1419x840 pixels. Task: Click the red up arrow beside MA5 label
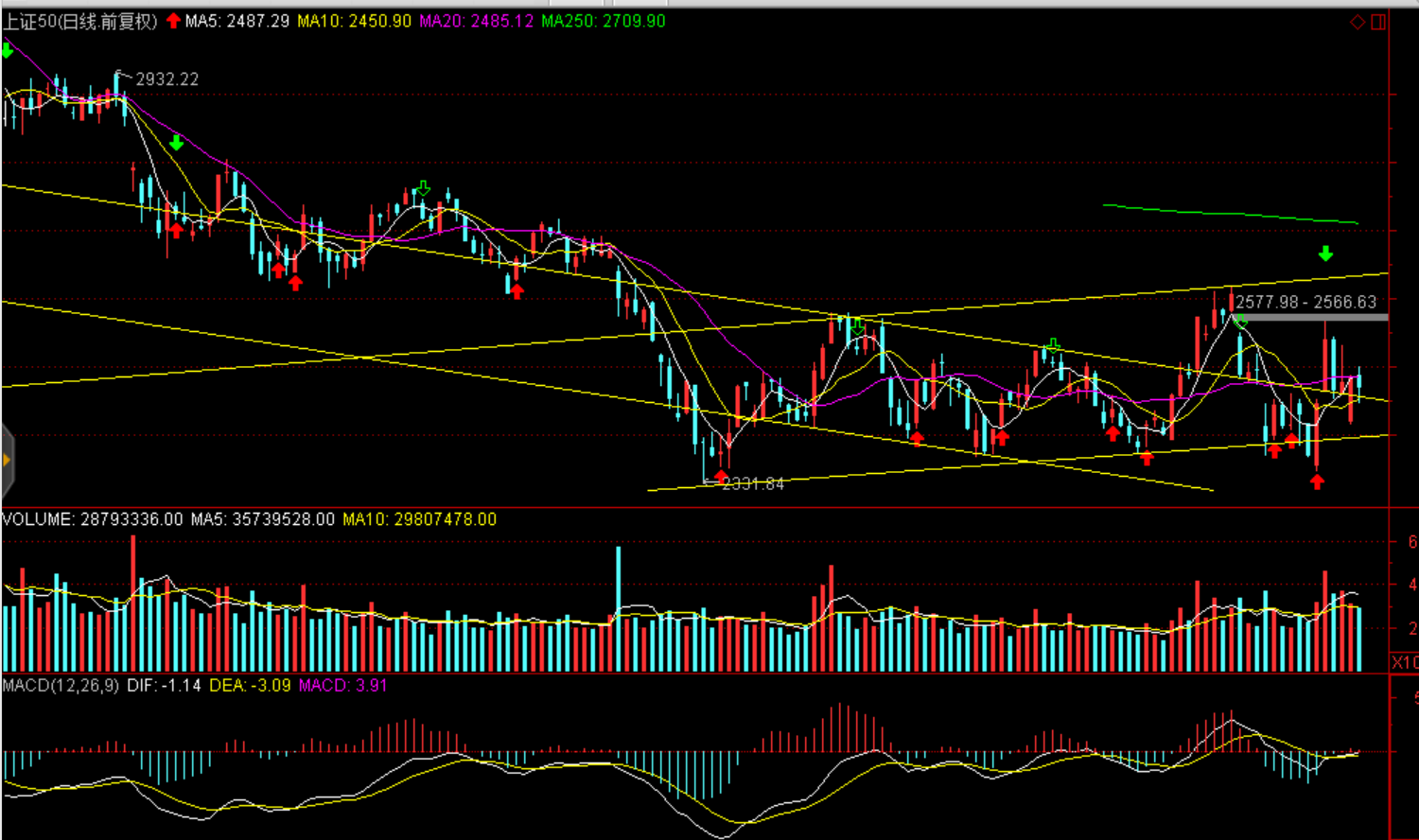coord(173,21)
